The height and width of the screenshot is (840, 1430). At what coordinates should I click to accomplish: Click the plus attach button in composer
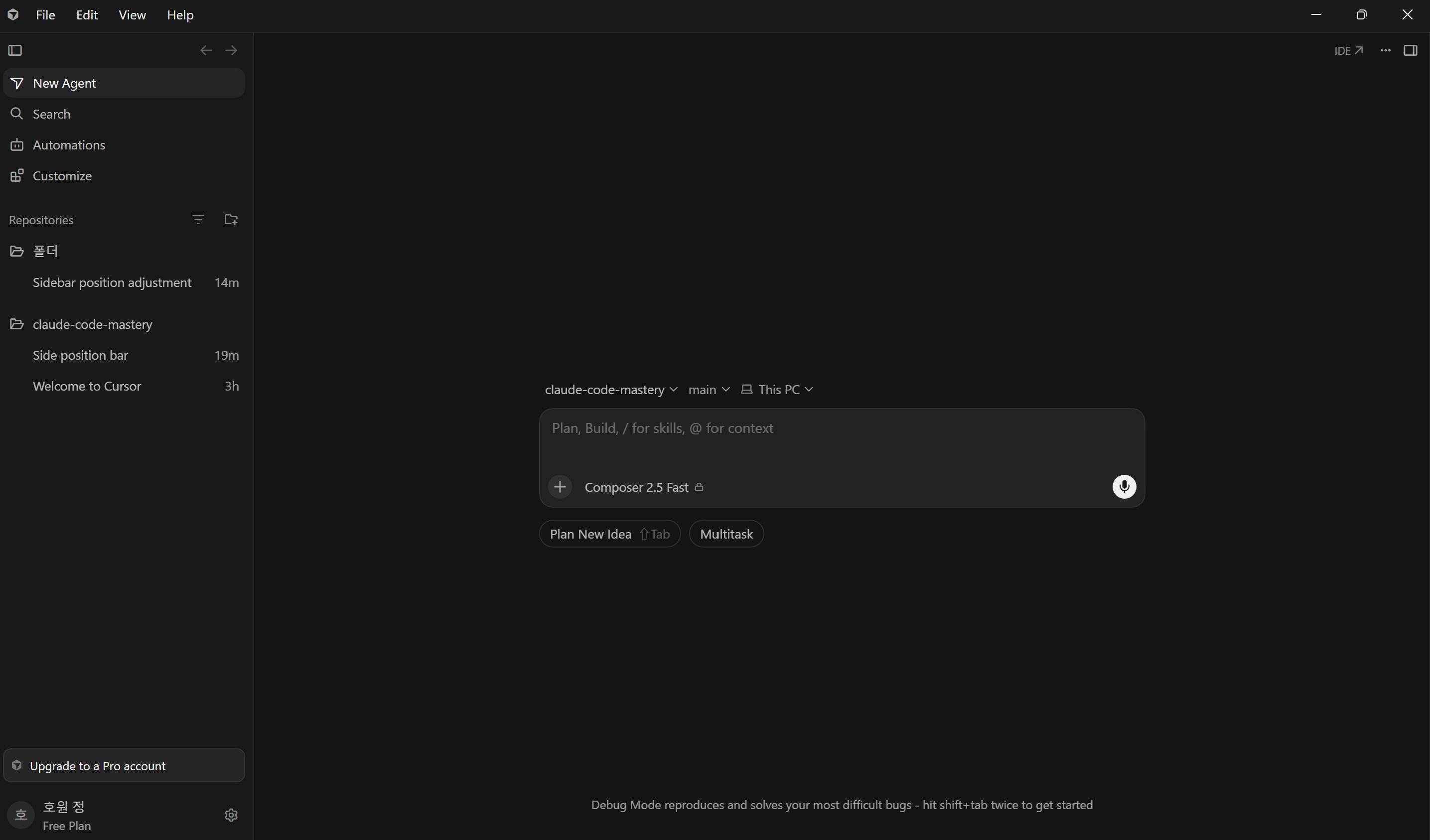pos(560,486)
